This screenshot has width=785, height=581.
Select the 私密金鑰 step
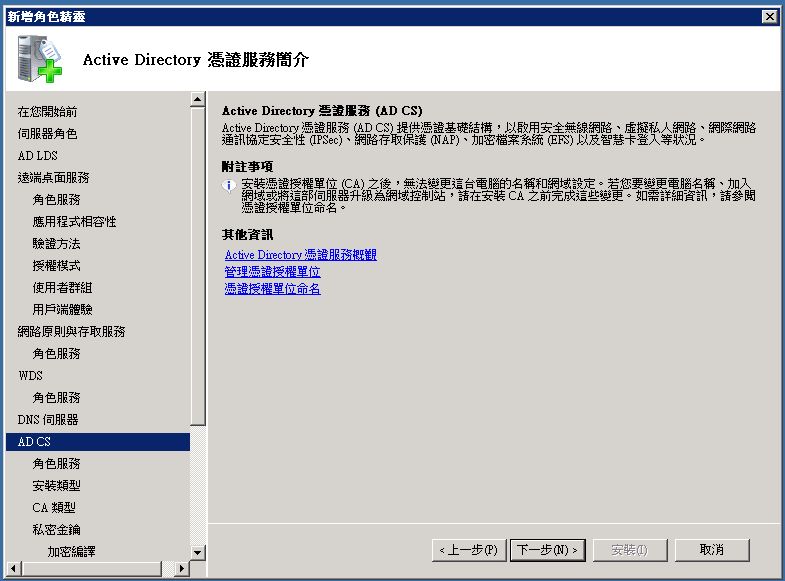pyautogui.click(x=56, y=529)
